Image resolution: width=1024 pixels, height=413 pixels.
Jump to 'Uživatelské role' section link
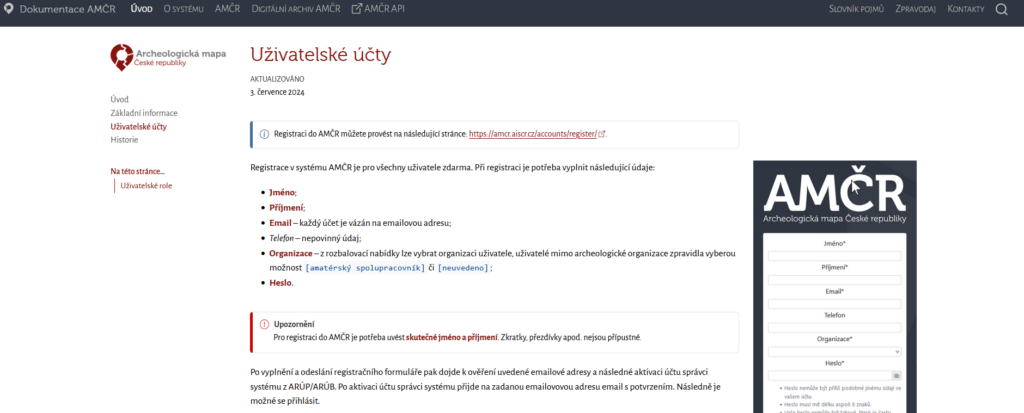(x=146, y=186)
